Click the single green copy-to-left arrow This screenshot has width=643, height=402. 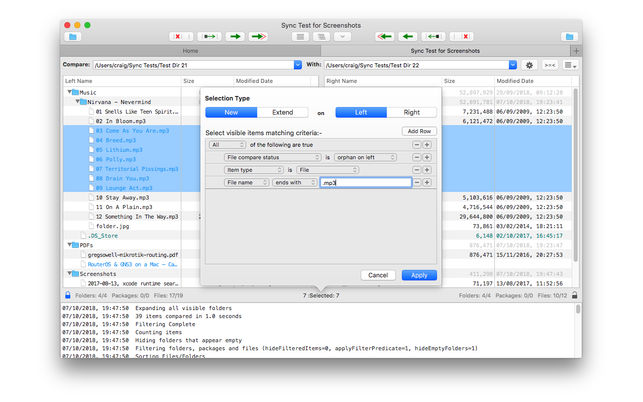click(408, 37)
